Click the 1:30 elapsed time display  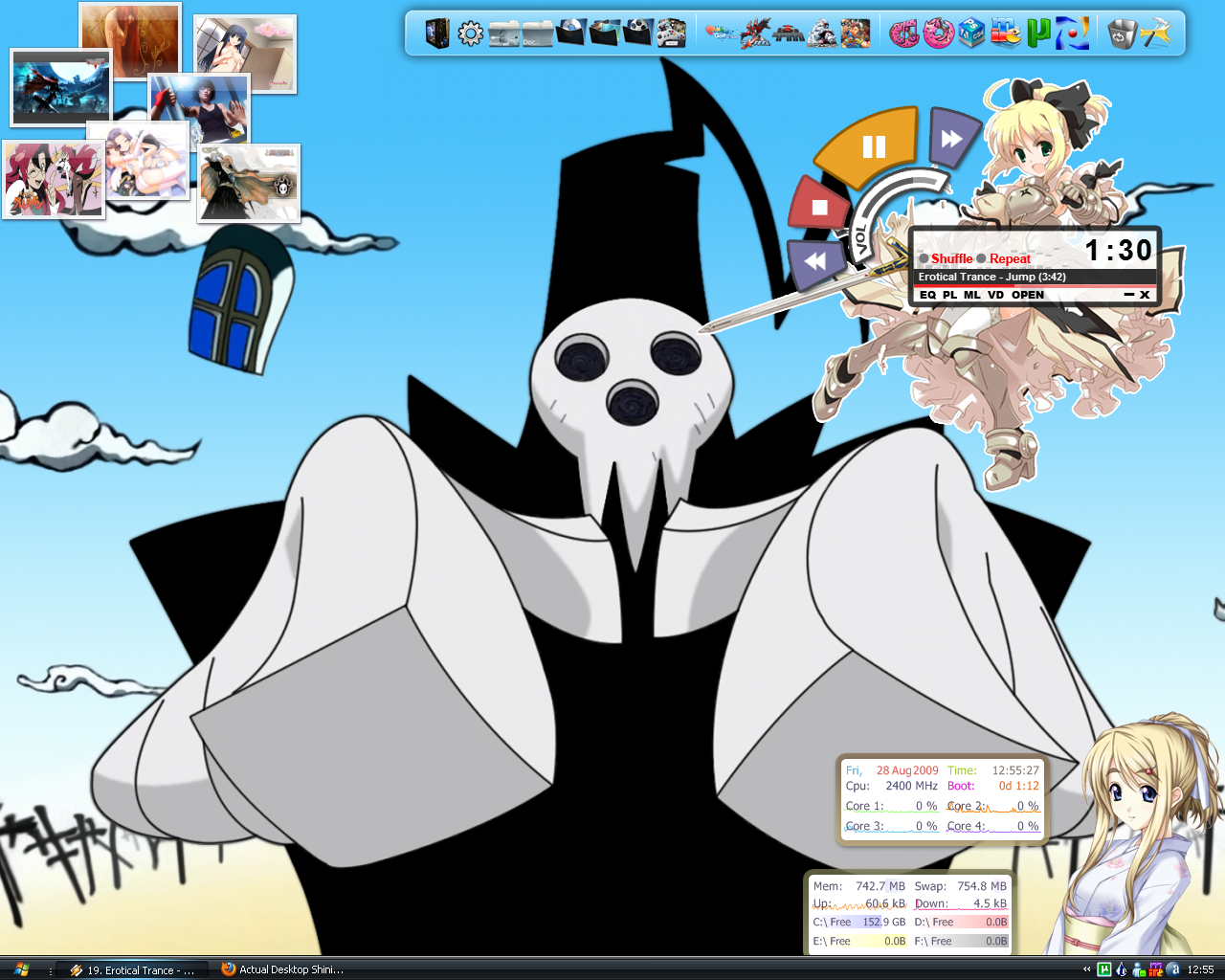pos(1118,251)
